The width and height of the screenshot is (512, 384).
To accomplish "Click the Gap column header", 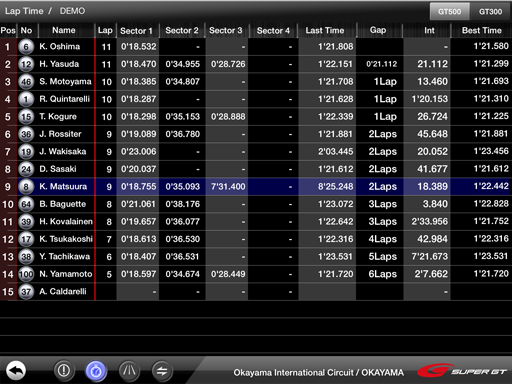I will tap(378, 30).
